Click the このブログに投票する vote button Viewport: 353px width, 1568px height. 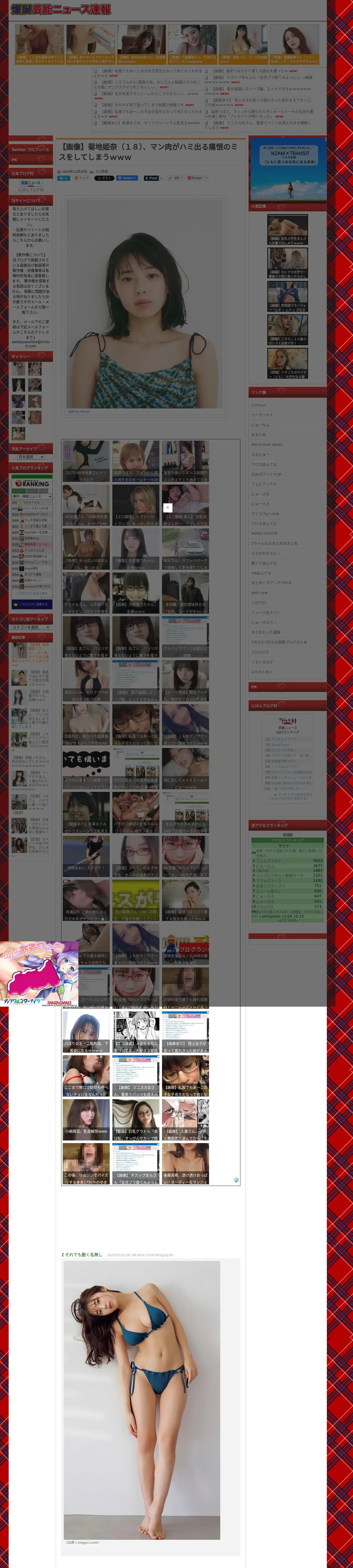[32, 604]
